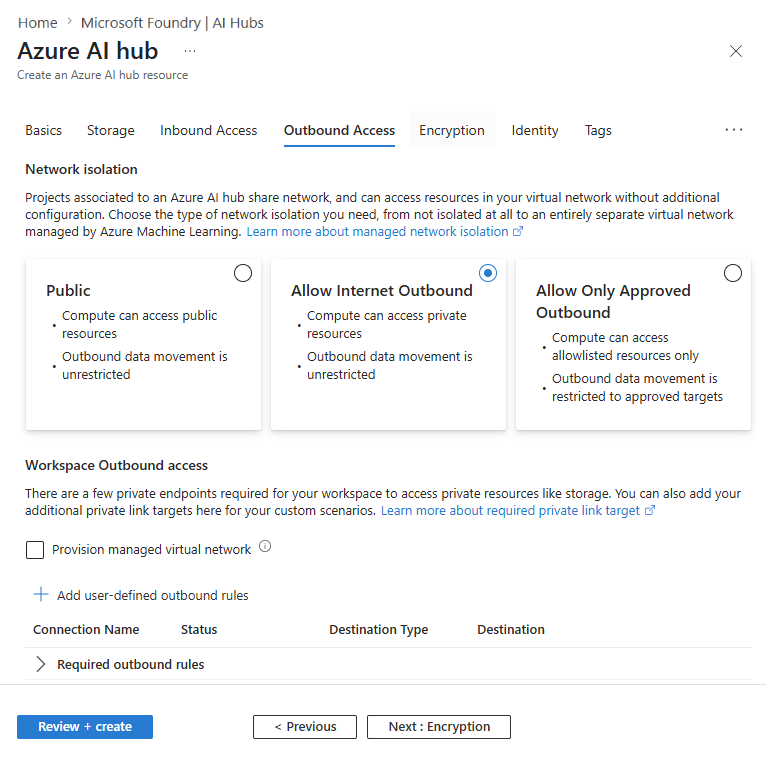Expand Required outbound rules row
766x761 pixels.
pyautogui.click(x=41, y=664)
